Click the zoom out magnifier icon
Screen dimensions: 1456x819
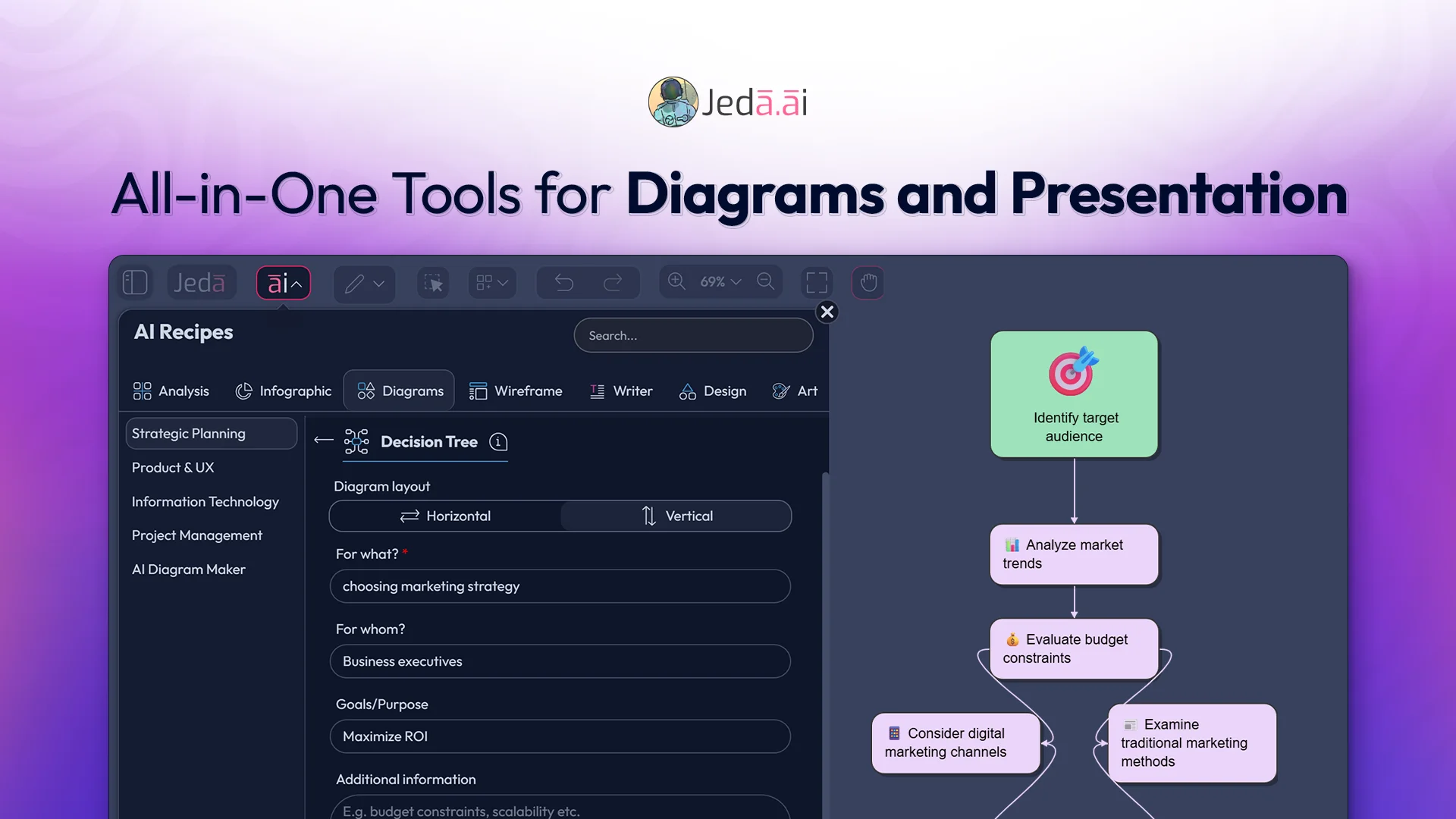pyautogui.click(x=765, y=281)
